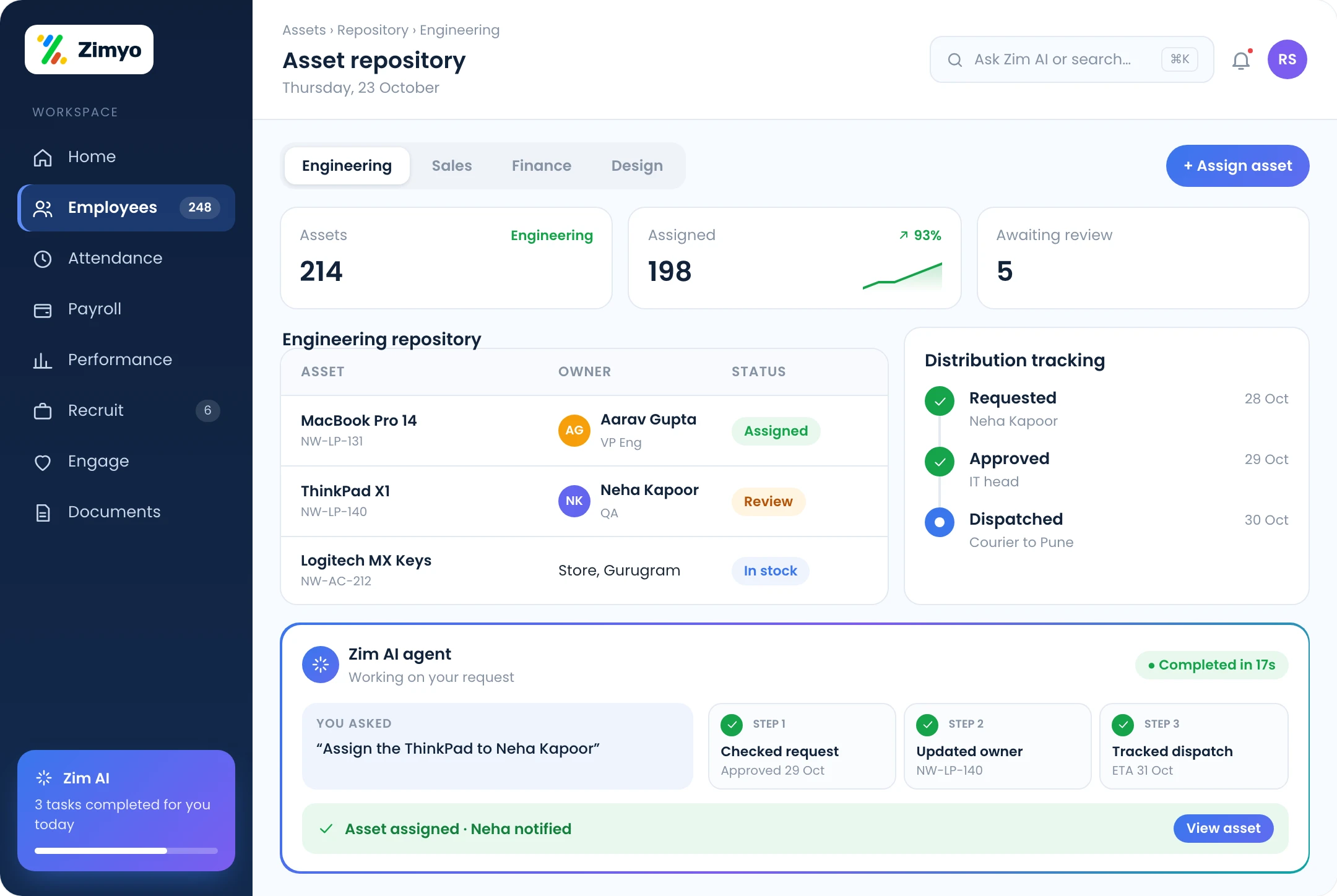The image size is (1337, 896).
Task: Click the Engage heart icon
Action: tap(43, 462)
